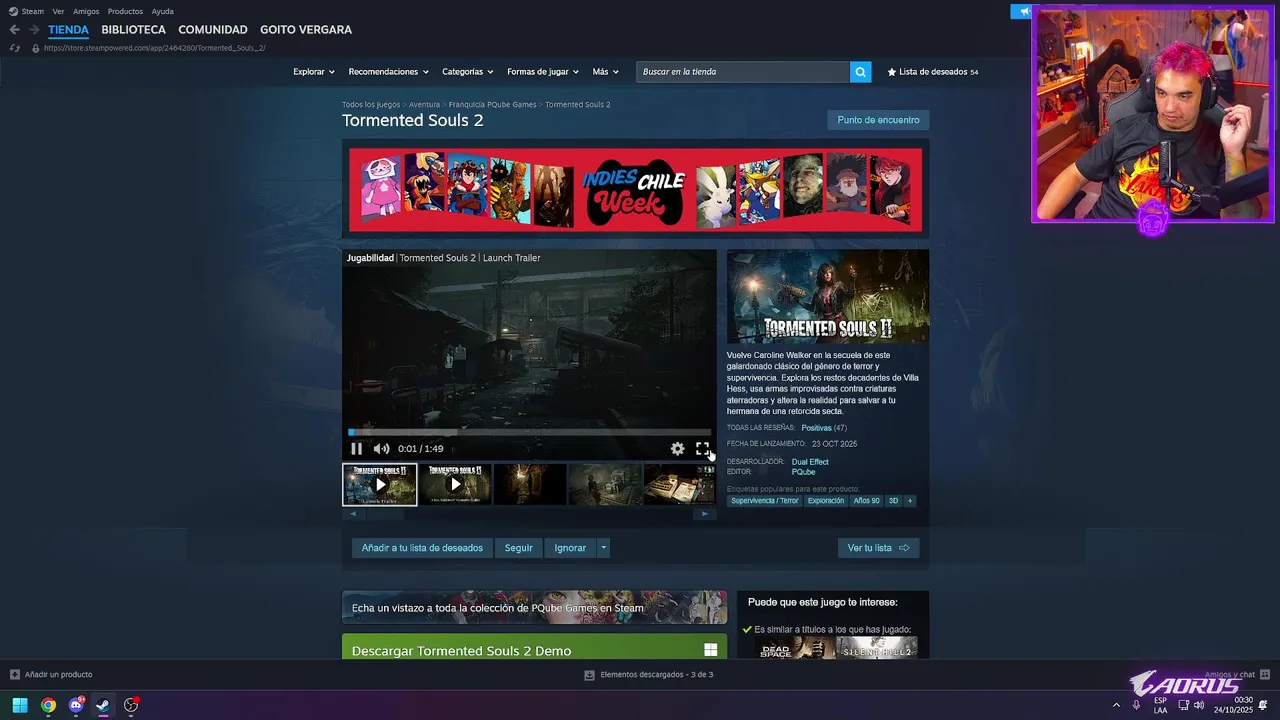
Task: Switch to the COMUNIDAD tab
Action: [213, 30]
